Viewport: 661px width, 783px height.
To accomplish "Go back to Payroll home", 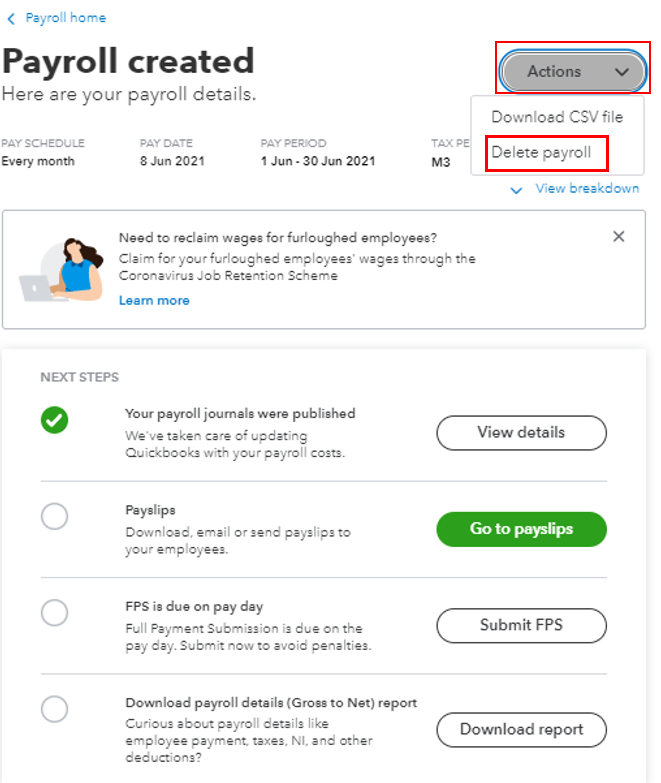I will tap(65, 18).
